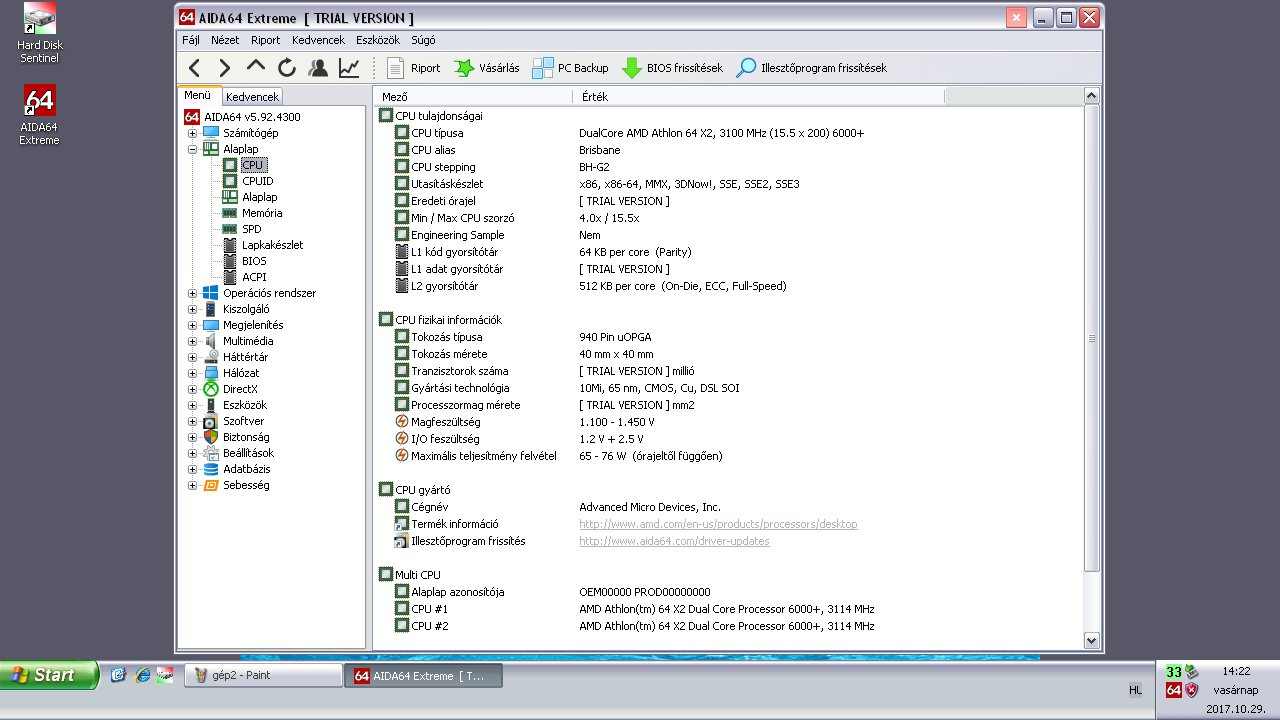
Task: Click the Mező column header
Action: pos(474,96)
